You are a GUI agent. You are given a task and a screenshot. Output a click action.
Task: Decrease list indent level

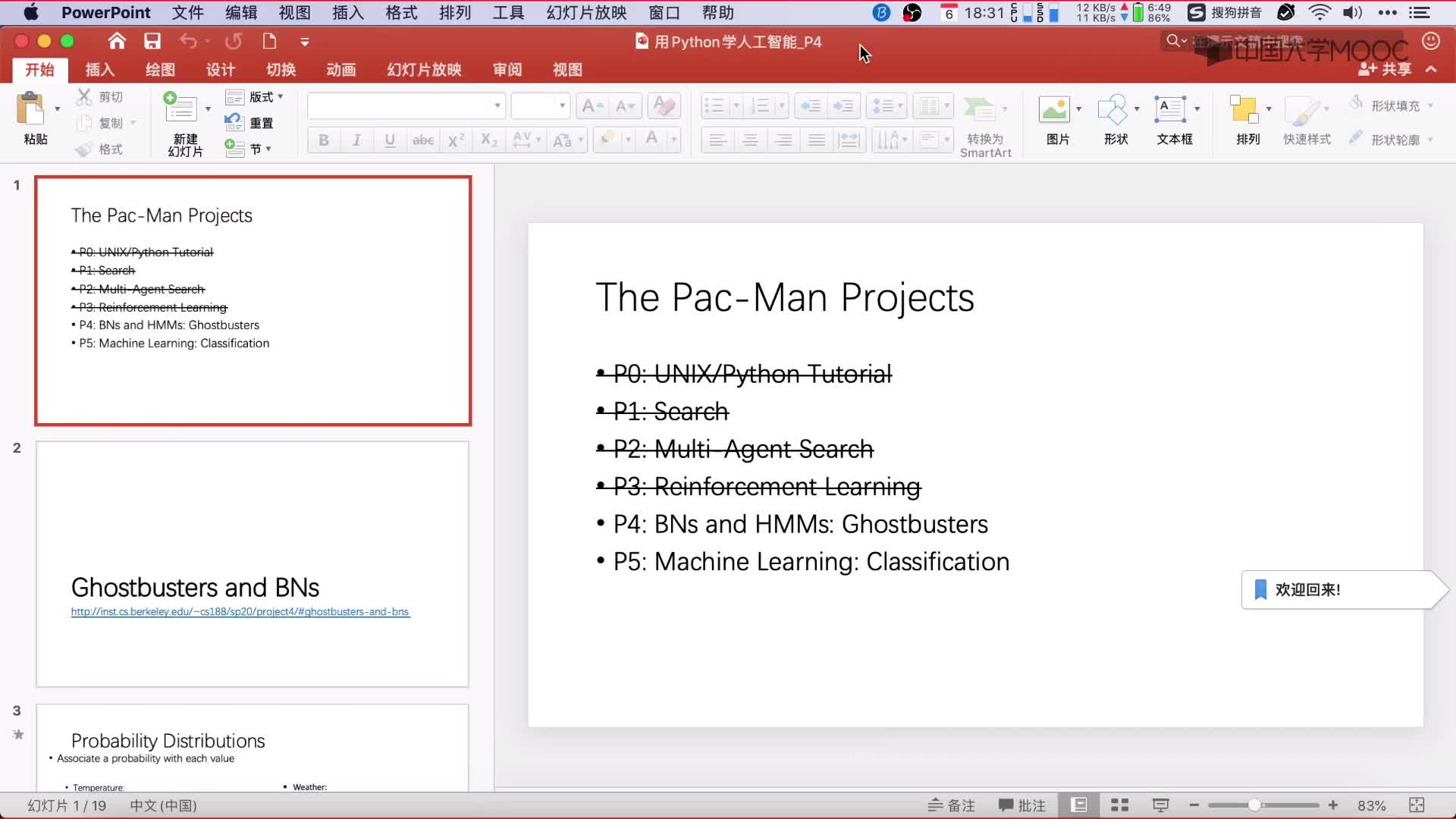811,106
